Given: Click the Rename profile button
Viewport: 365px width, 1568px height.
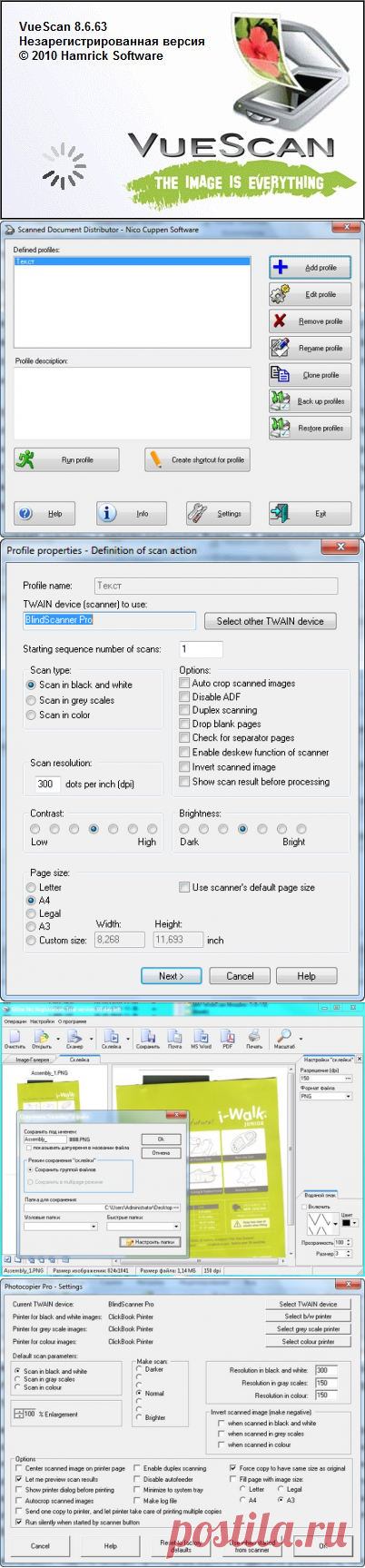Looking at the screenshot, I should coord(310,348).
